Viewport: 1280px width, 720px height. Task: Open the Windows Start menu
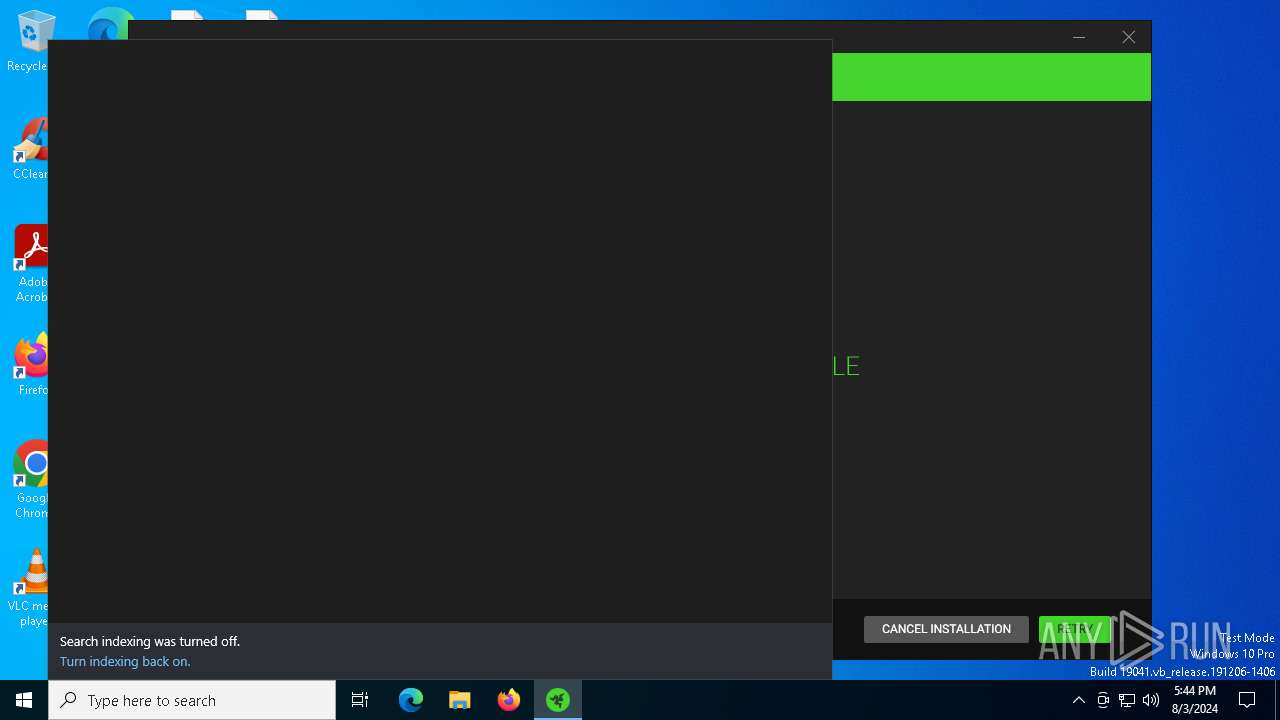coord(24,700)
